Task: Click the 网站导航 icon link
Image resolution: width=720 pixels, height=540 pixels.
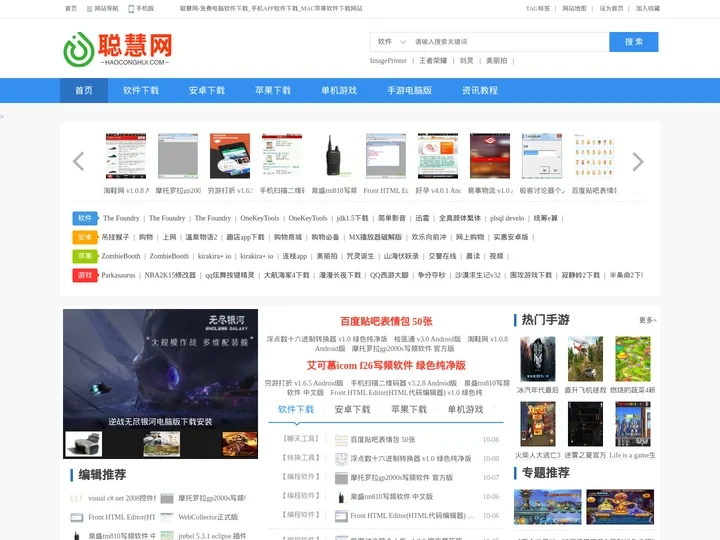Action: pyautogui.click(x=102, y=8)
